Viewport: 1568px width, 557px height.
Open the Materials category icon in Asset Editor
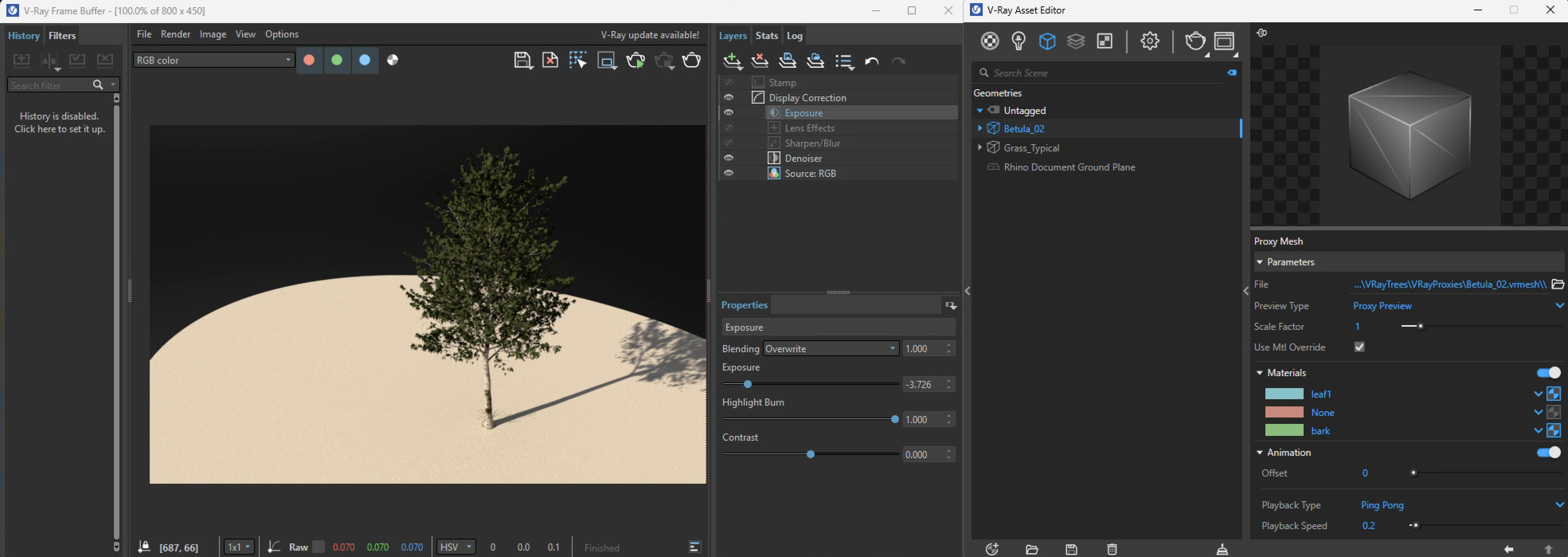(990, 41)
